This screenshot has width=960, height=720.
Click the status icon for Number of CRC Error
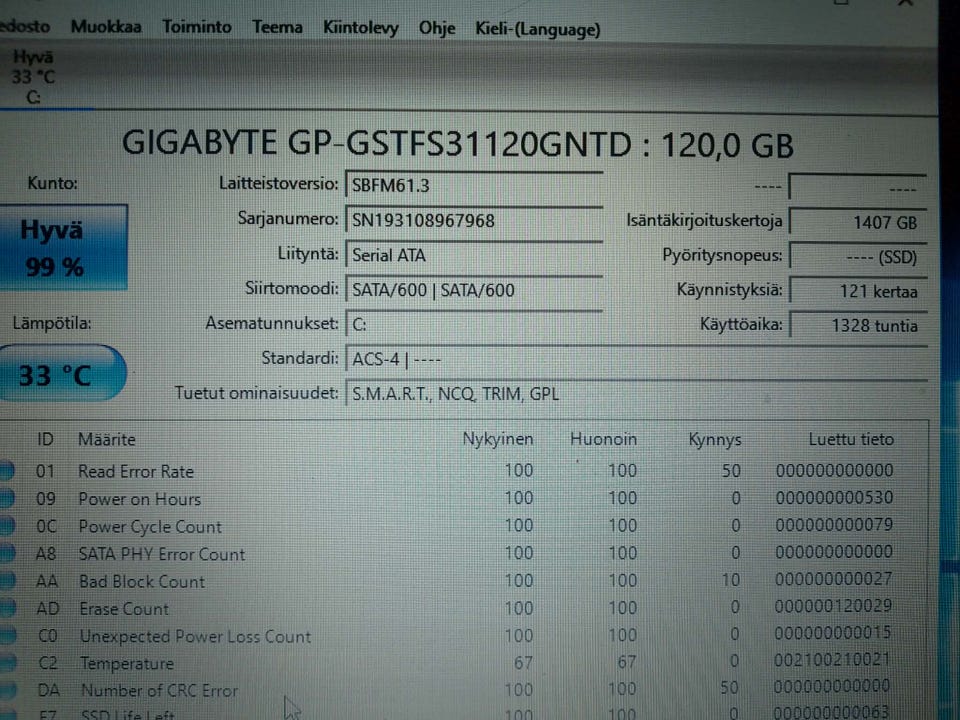click(7, 690)
